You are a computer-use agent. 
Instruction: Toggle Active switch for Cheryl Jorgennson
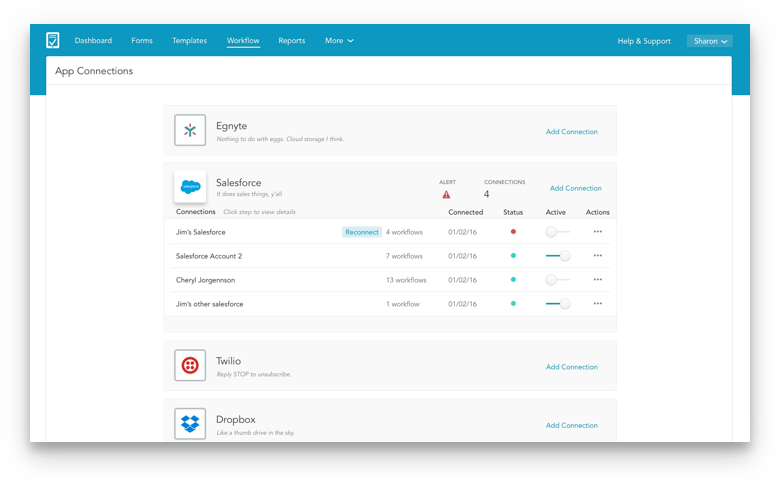pos(558,280)
